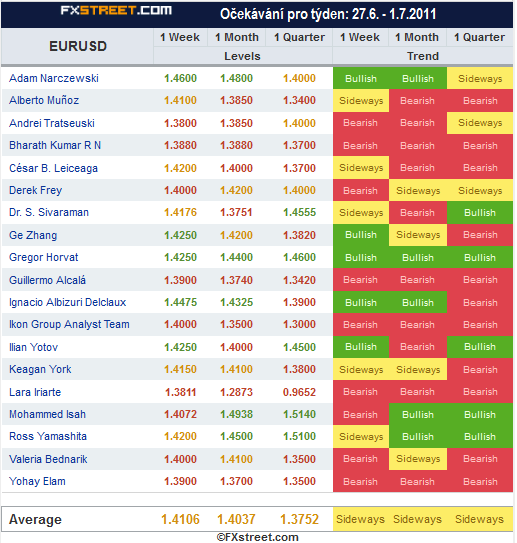Select Ignacio Albizuri Delclaux's 1.4475 week level
Image resolution: width=517 pixels, height=543 pixels.
[180, 302]
